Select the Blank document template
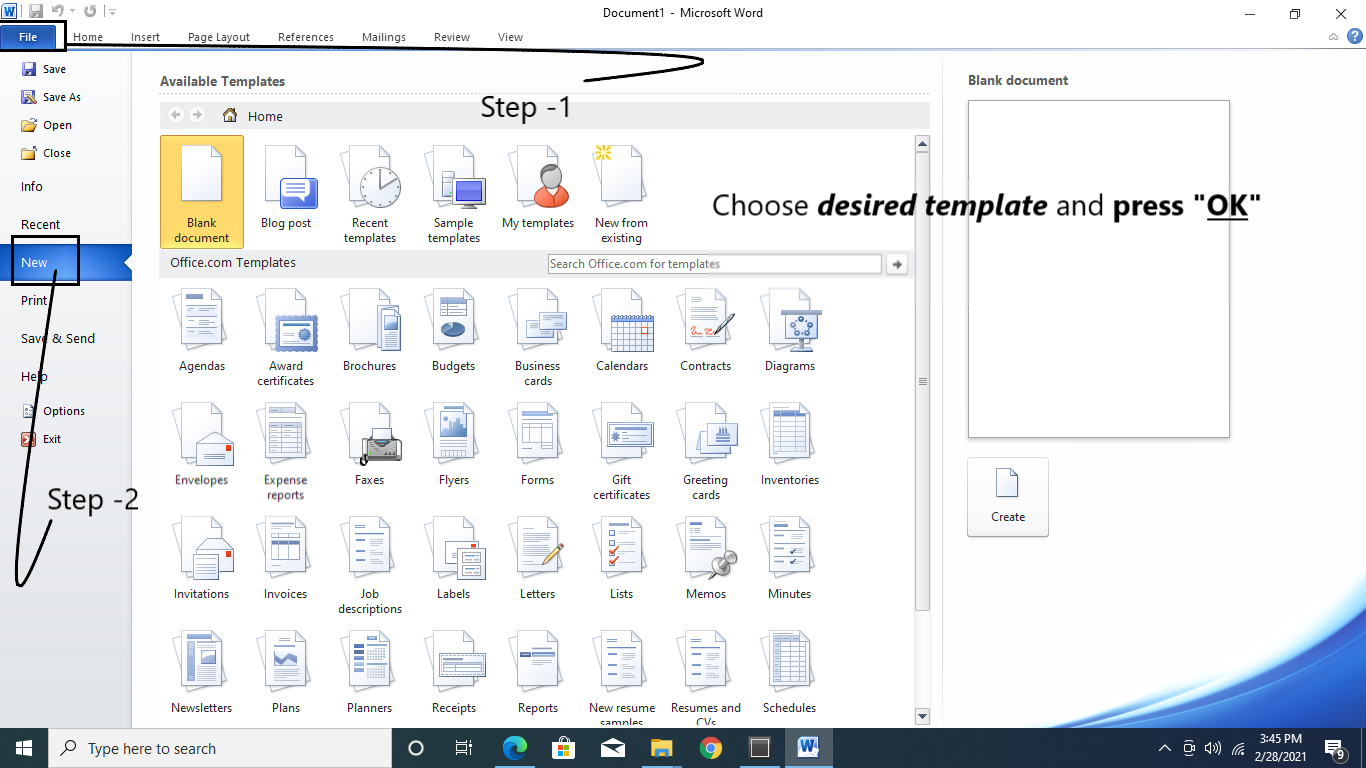 [x=201, y=191]
